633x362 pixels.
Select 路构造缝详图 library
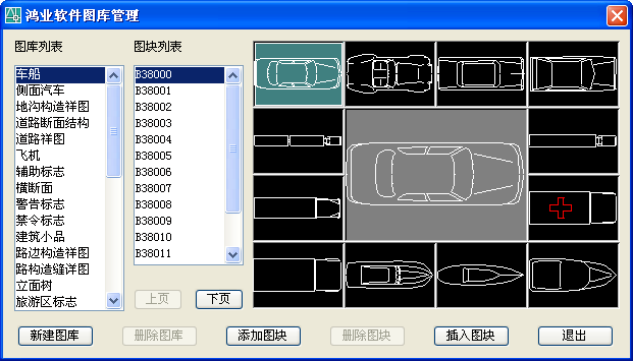[60, 269]
